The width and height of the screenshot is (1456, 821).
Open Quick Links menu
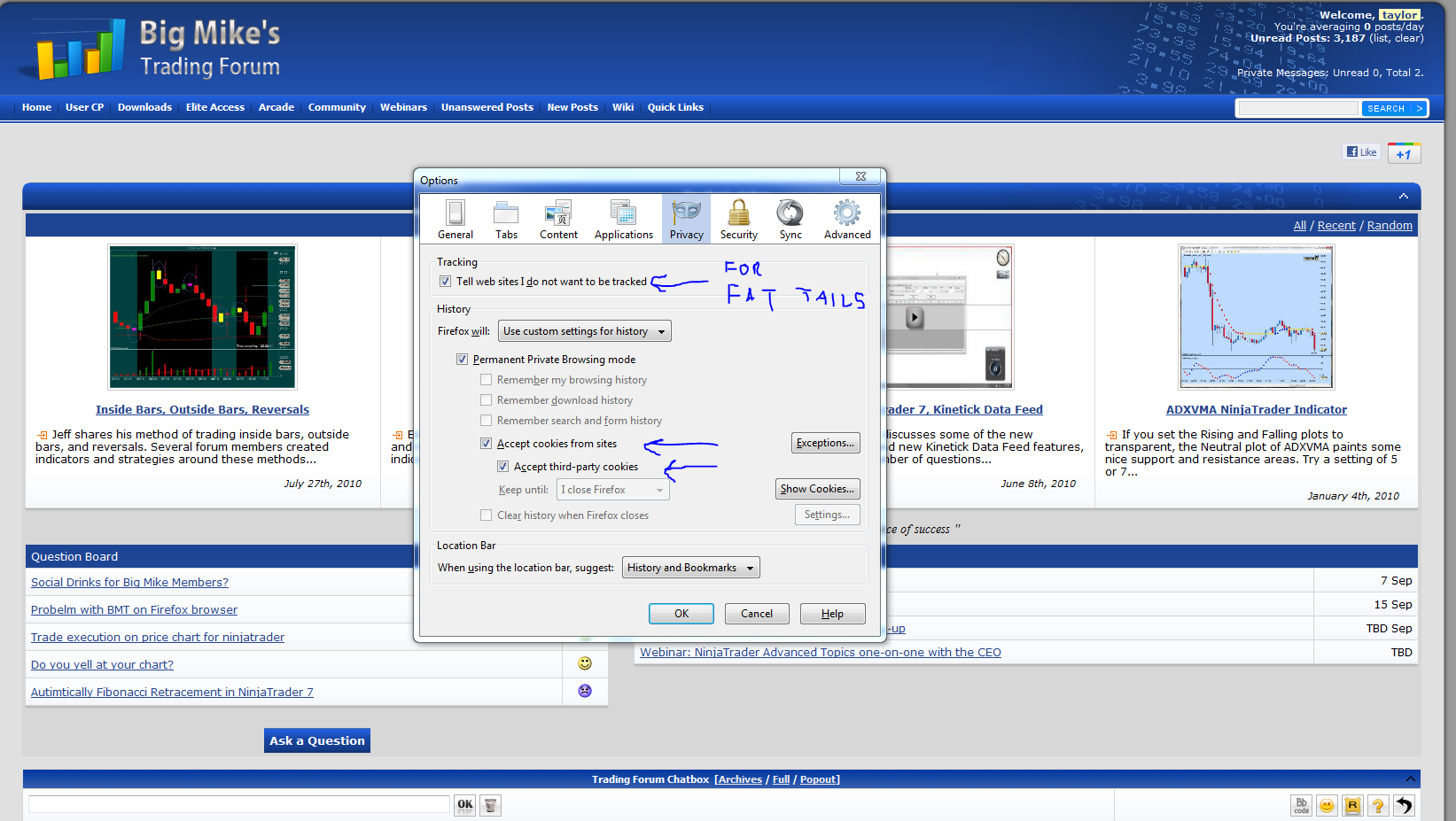tap(675, 107)
